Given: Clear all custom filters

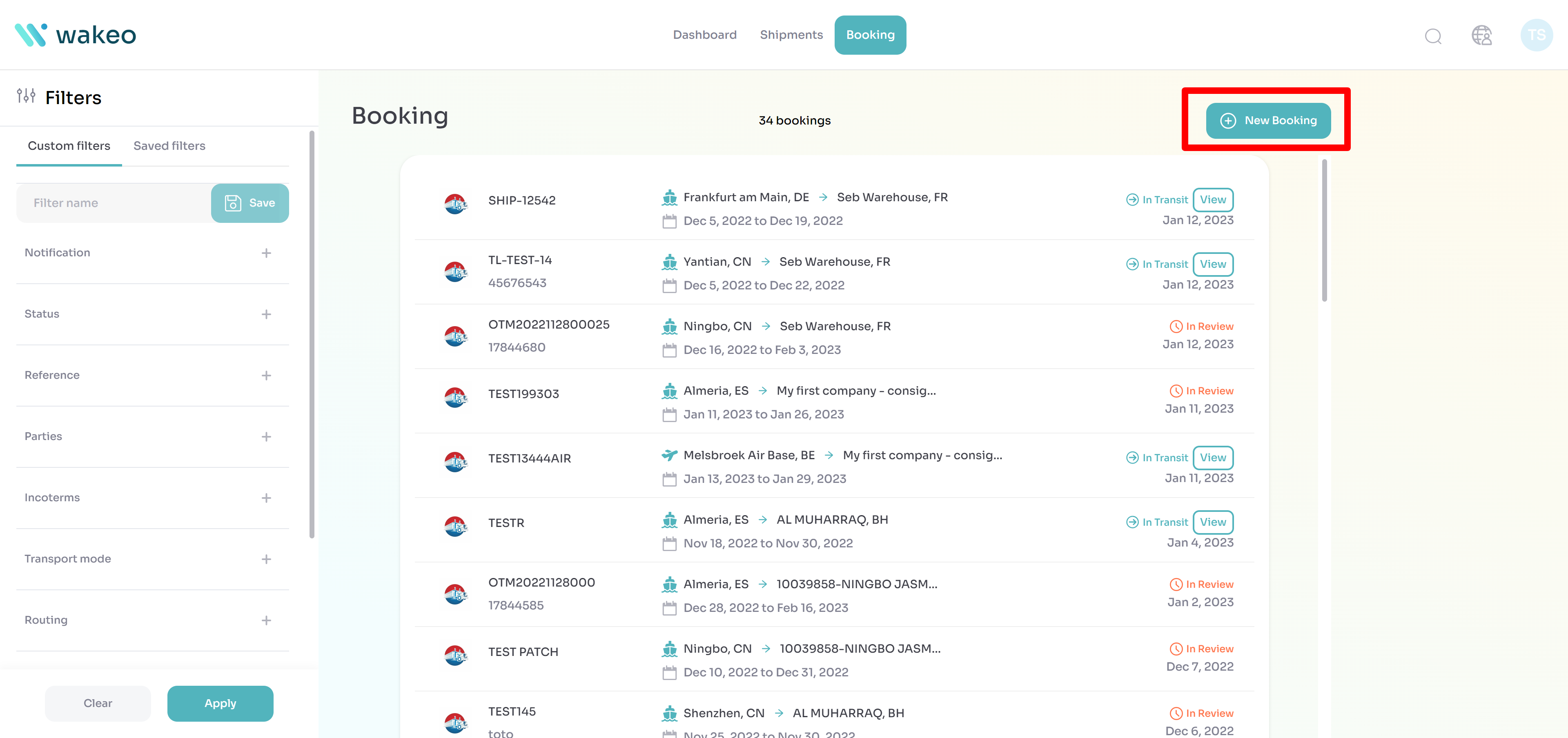Looking at the screenshot, I should click(98, 703).
